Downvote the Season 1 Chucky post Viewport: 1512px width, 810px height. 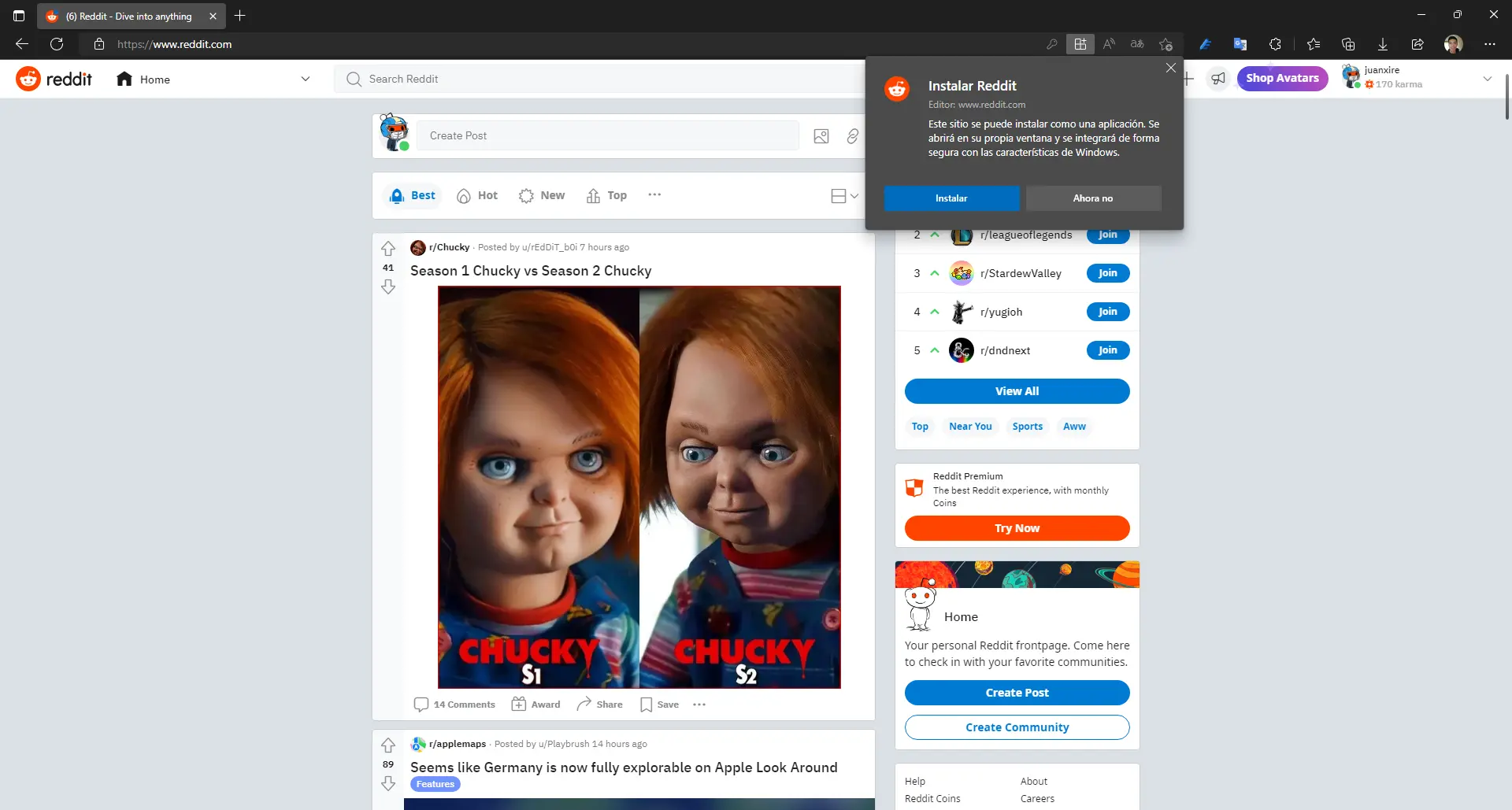pos(388,287)
